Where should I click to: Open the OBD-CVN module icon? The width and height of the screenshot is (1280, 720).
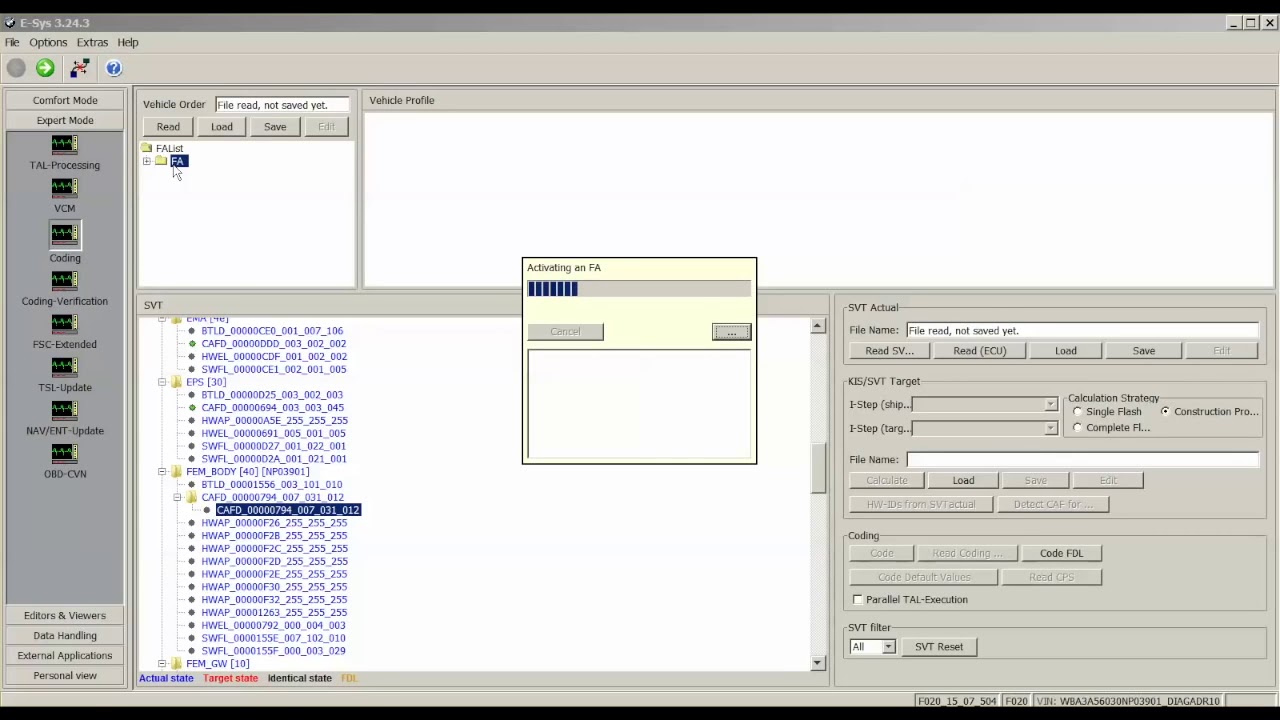coord(64,453)
